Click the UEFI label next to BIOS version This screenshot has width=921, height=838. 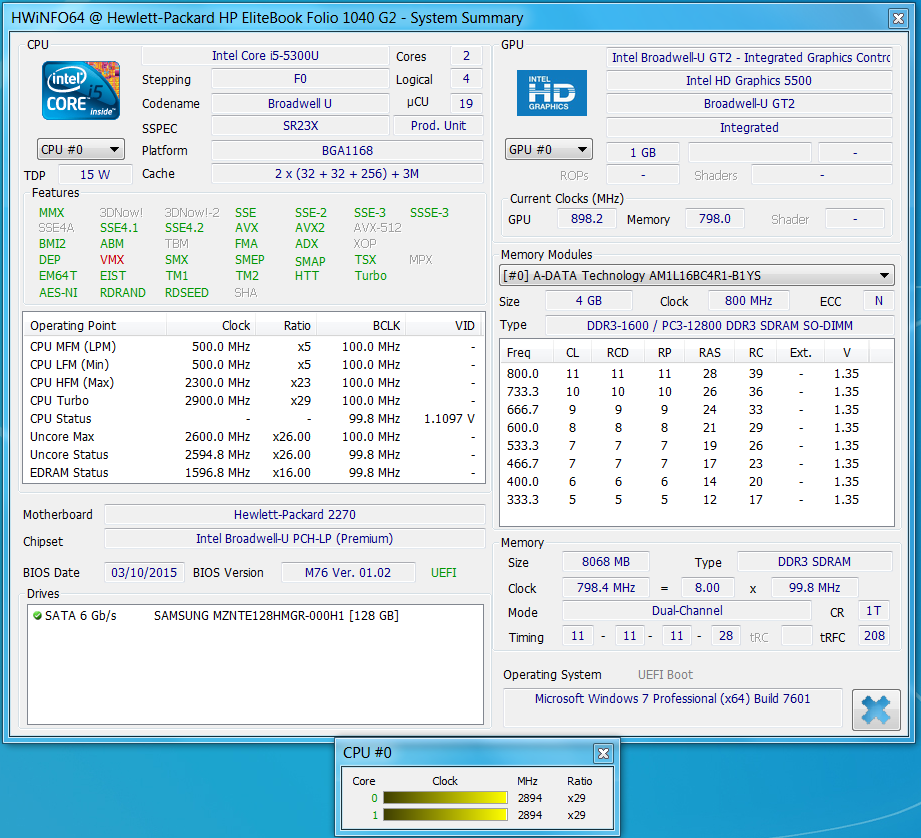coord(443,573)
